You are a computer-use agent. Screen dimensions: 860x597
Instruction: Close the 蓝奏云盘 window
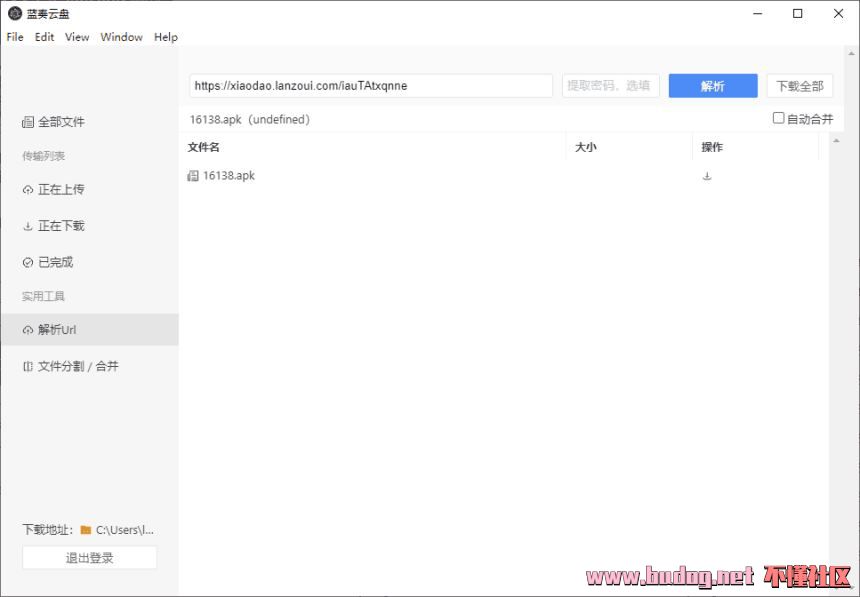(839, 14)
